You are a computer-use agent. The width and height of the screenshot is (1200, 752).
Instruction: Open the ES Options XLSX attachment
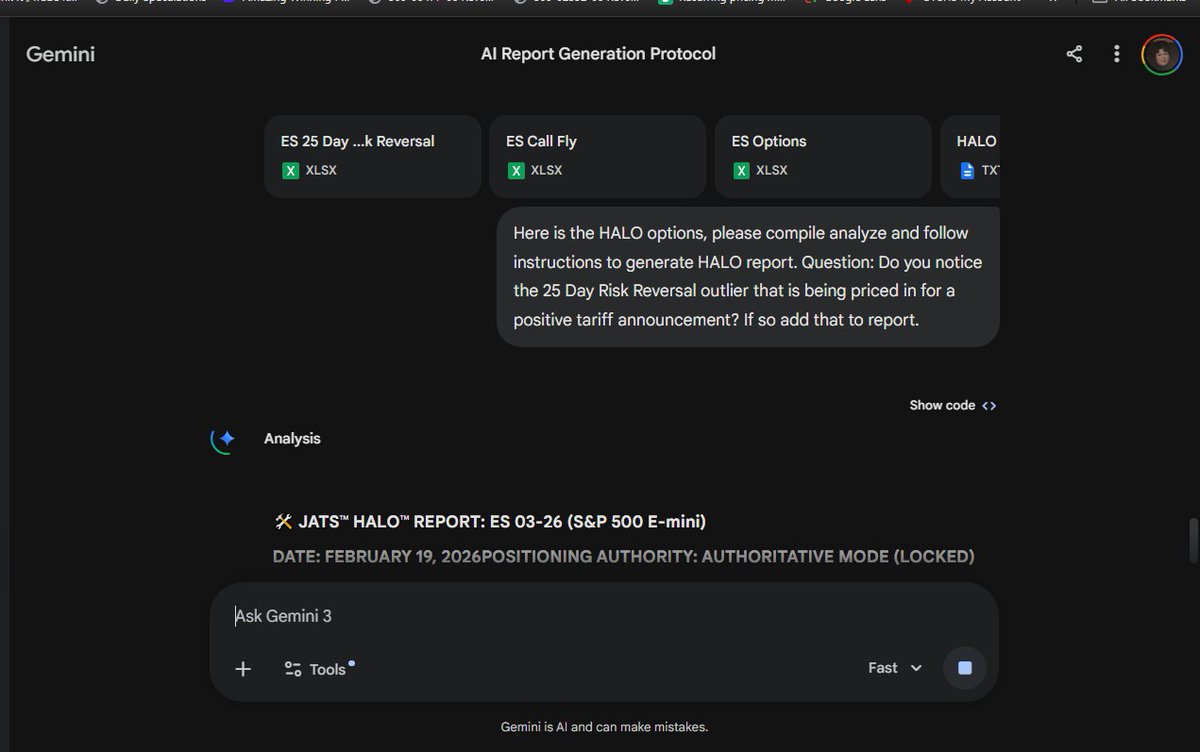(x=823, y=156)
